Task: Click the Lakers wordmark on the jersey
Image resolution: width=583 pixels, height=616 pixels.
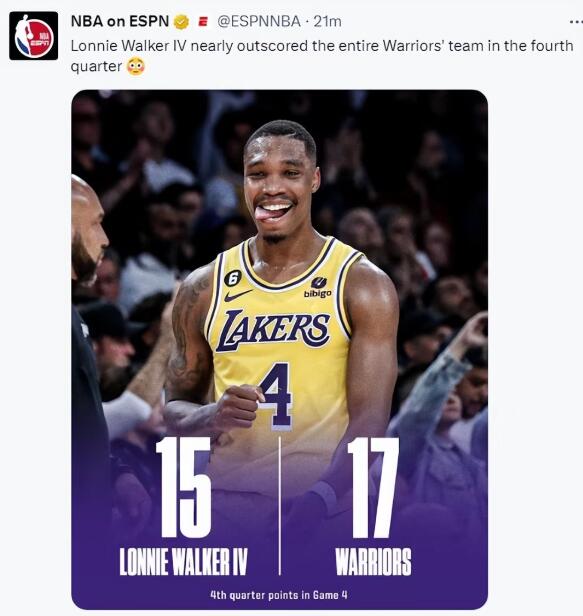Action: (273, 329)
